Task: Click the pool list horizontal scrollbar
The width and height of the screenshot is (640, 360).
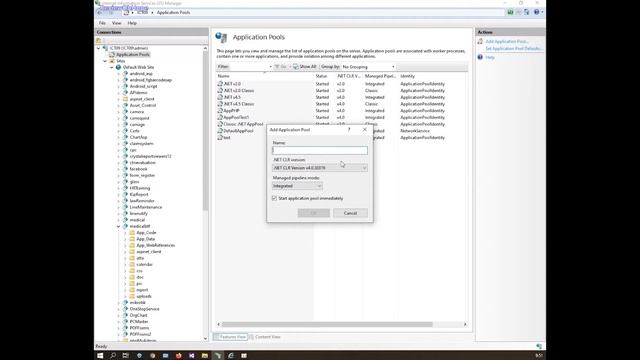Action: point(327,324)
